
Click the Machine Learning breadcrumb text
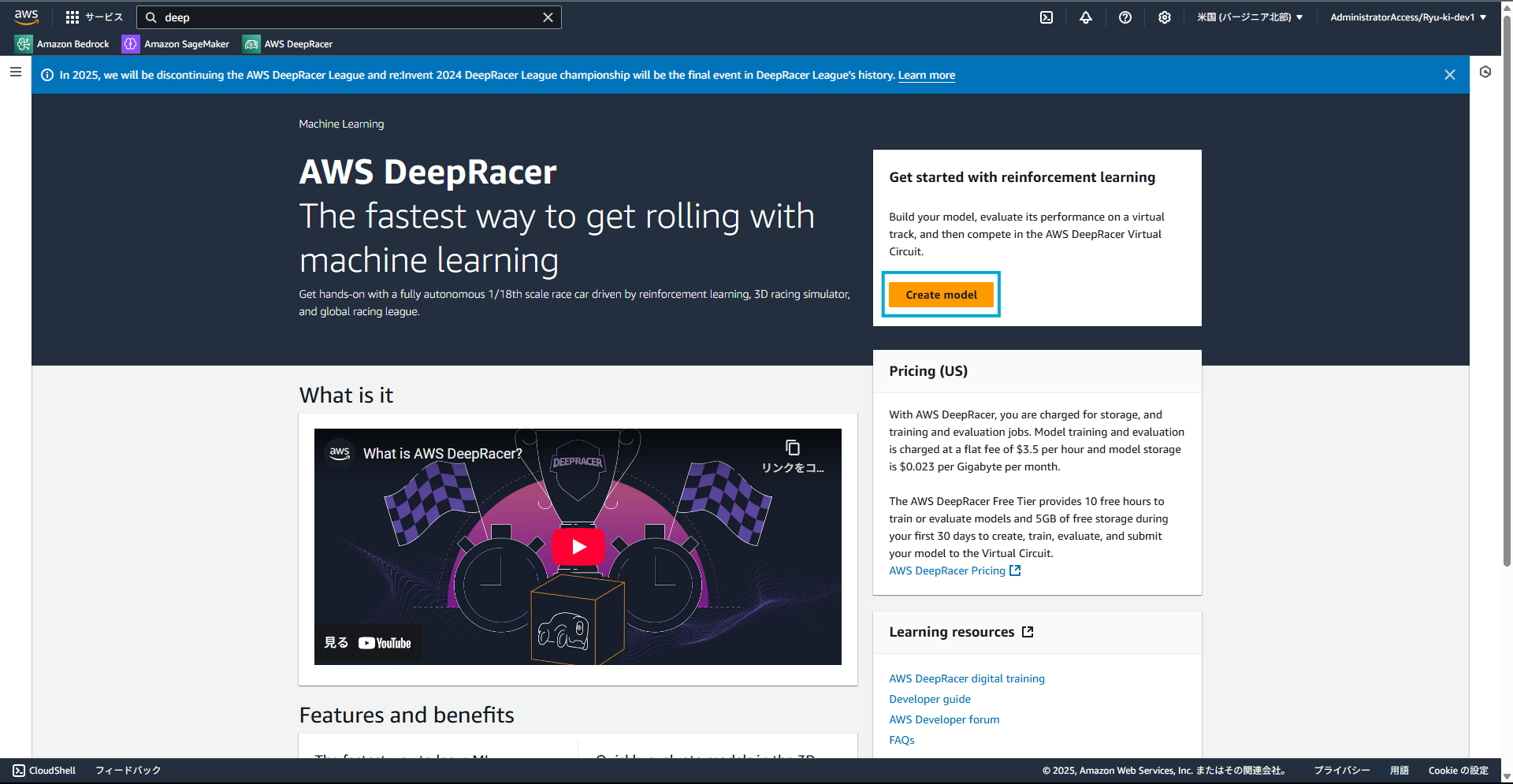(341, 124)
